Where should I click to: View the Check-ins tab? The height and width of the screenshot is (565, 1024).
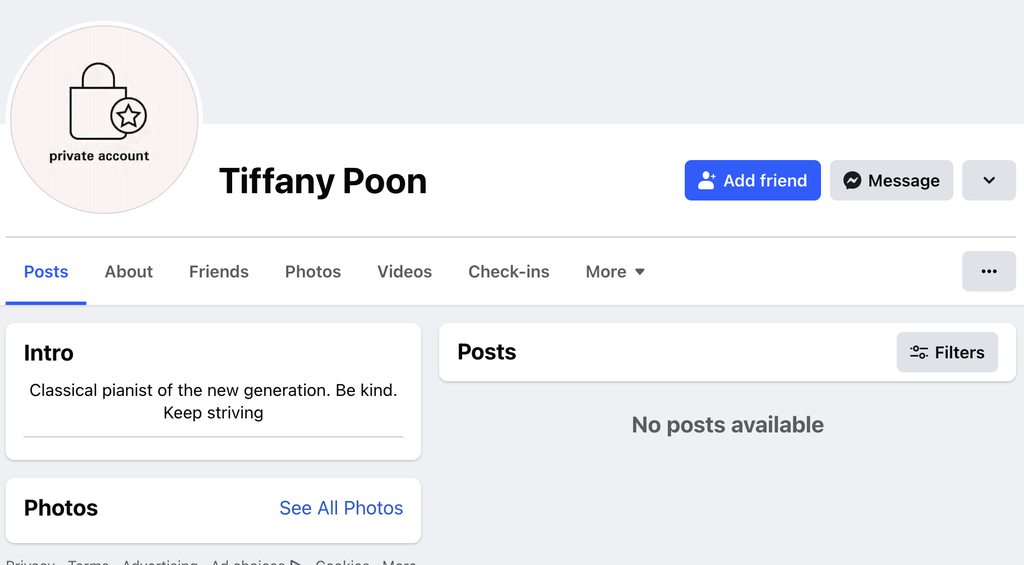pyautogui.click(x=509, y=272)
